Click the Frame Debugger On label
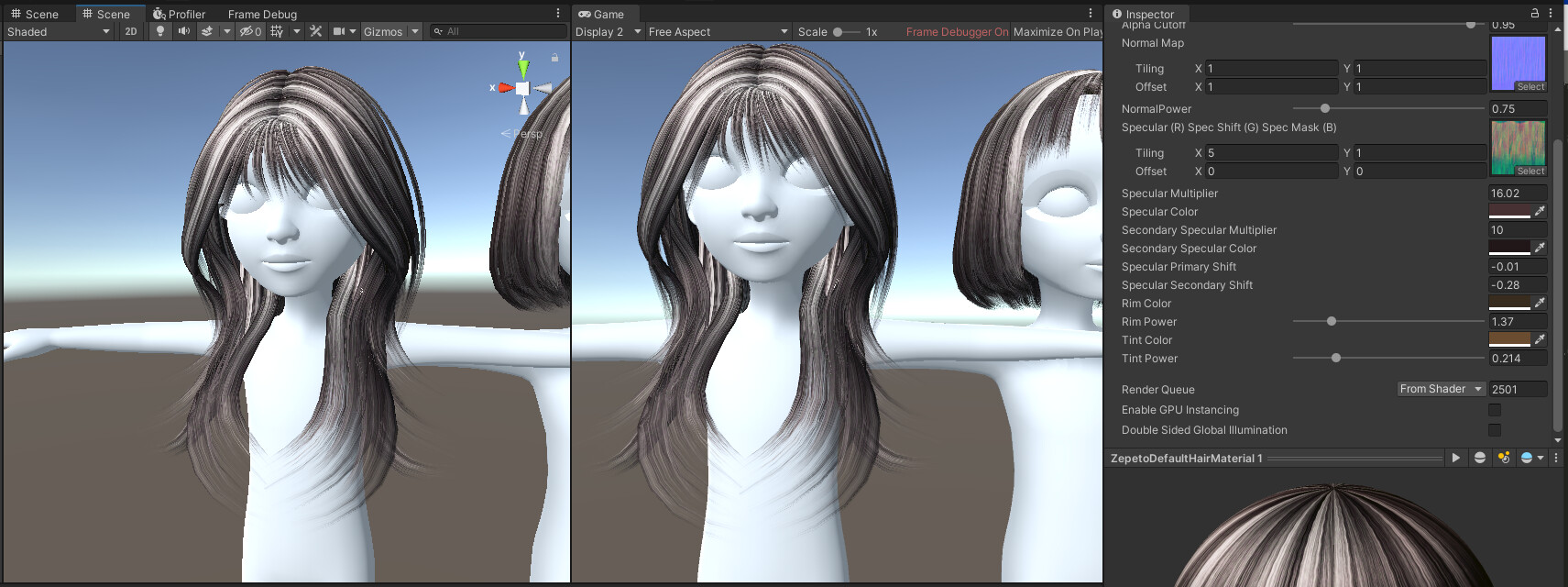Screen dimensions: 1568x587 [x=957, y=31]
